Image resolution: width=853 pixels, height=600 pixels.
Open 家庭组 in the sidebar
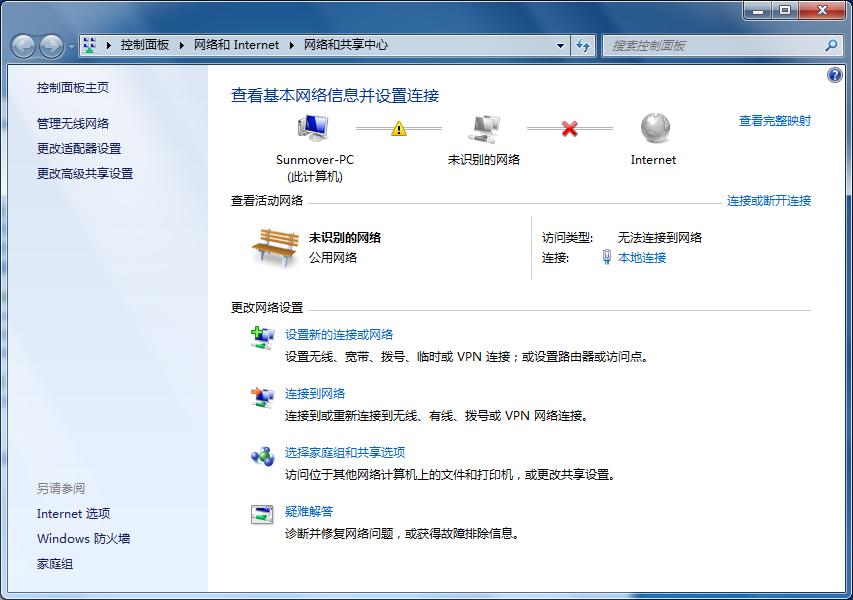click(55, 564)
